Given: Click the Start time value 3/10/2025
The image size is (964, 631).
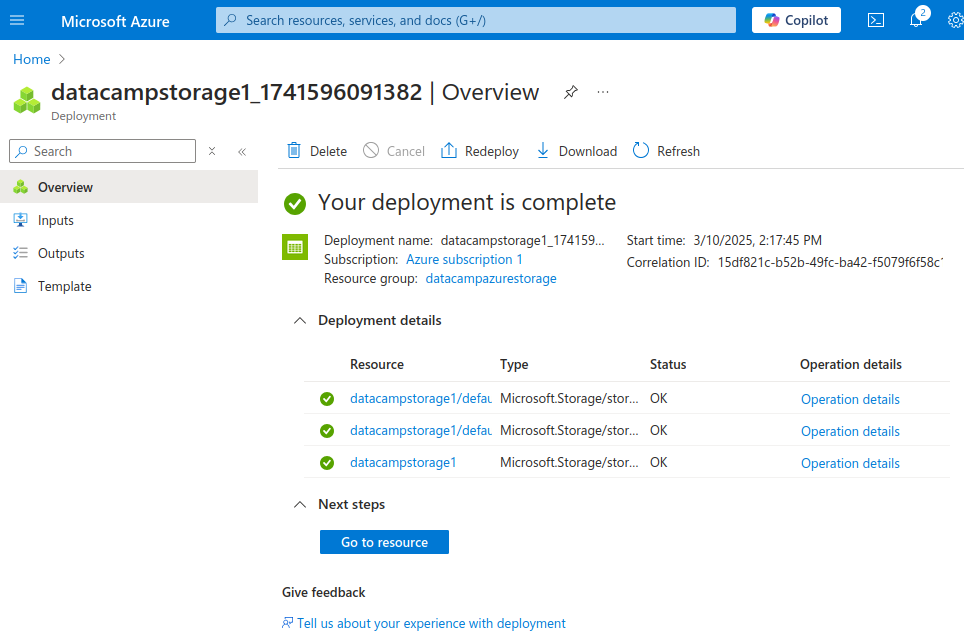Looking at the screenshot, I should click(x=757, y=240).
